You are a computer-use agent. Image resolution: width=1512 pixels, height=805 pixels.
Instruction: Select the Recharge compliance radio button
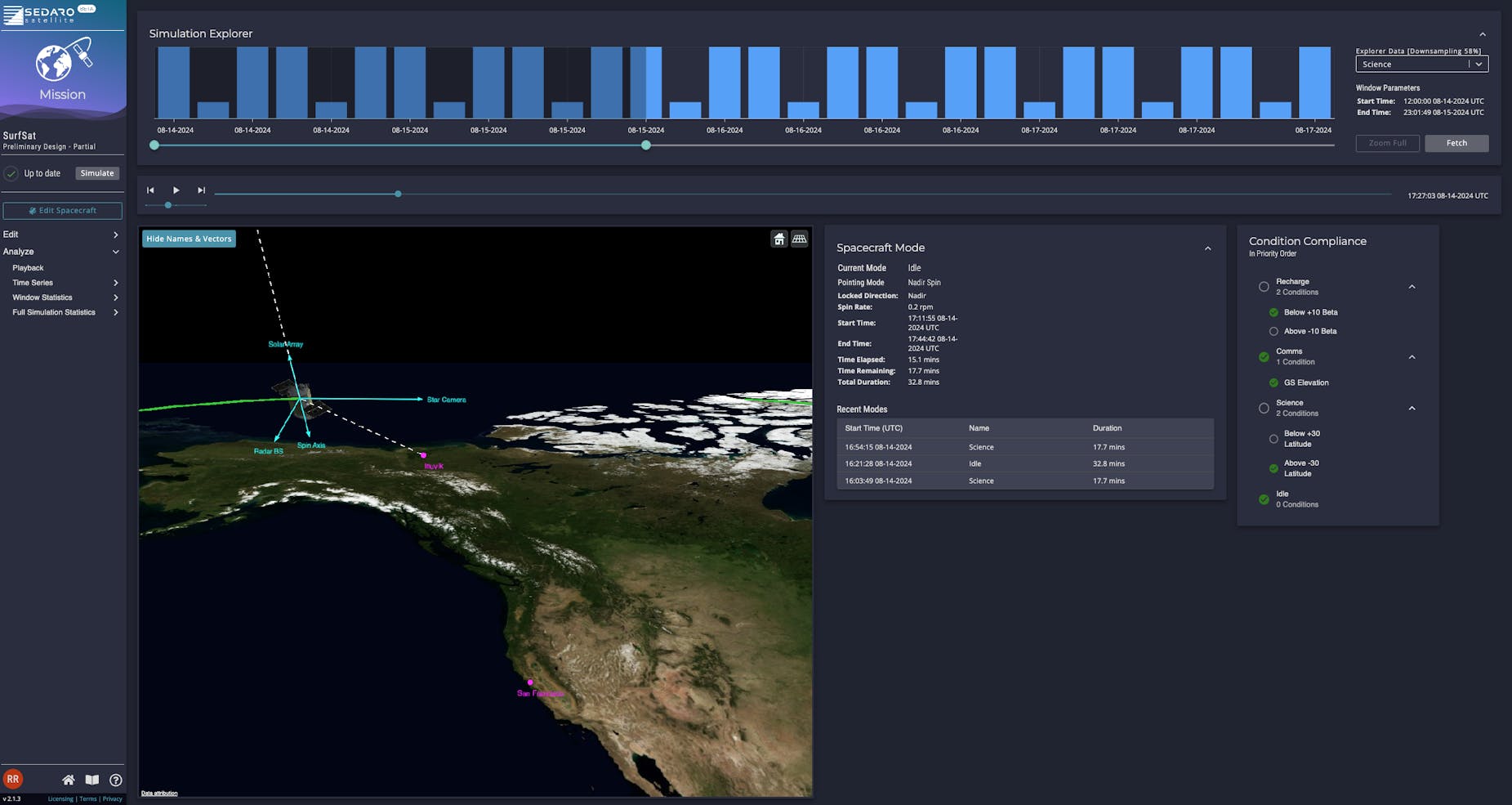tap(1264, 287)
